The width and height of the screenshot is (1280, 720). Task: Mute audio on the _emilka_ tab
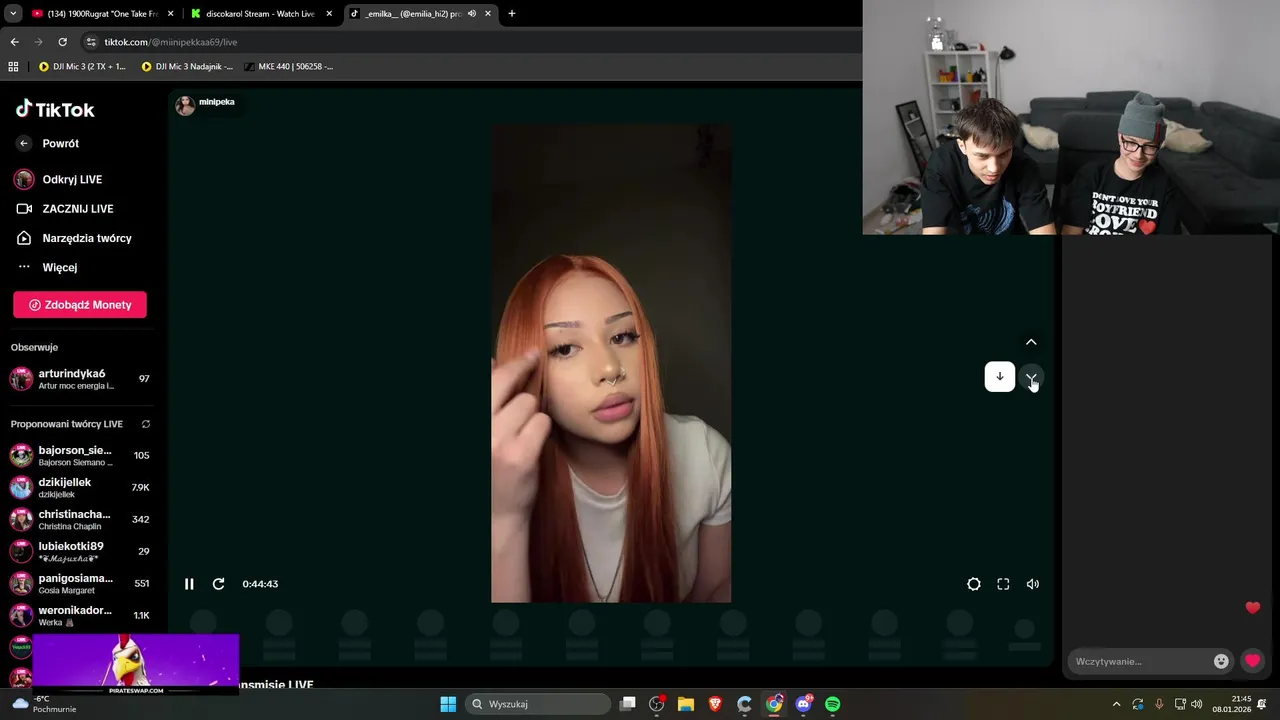pyautogui.click(x=471, y=14)
